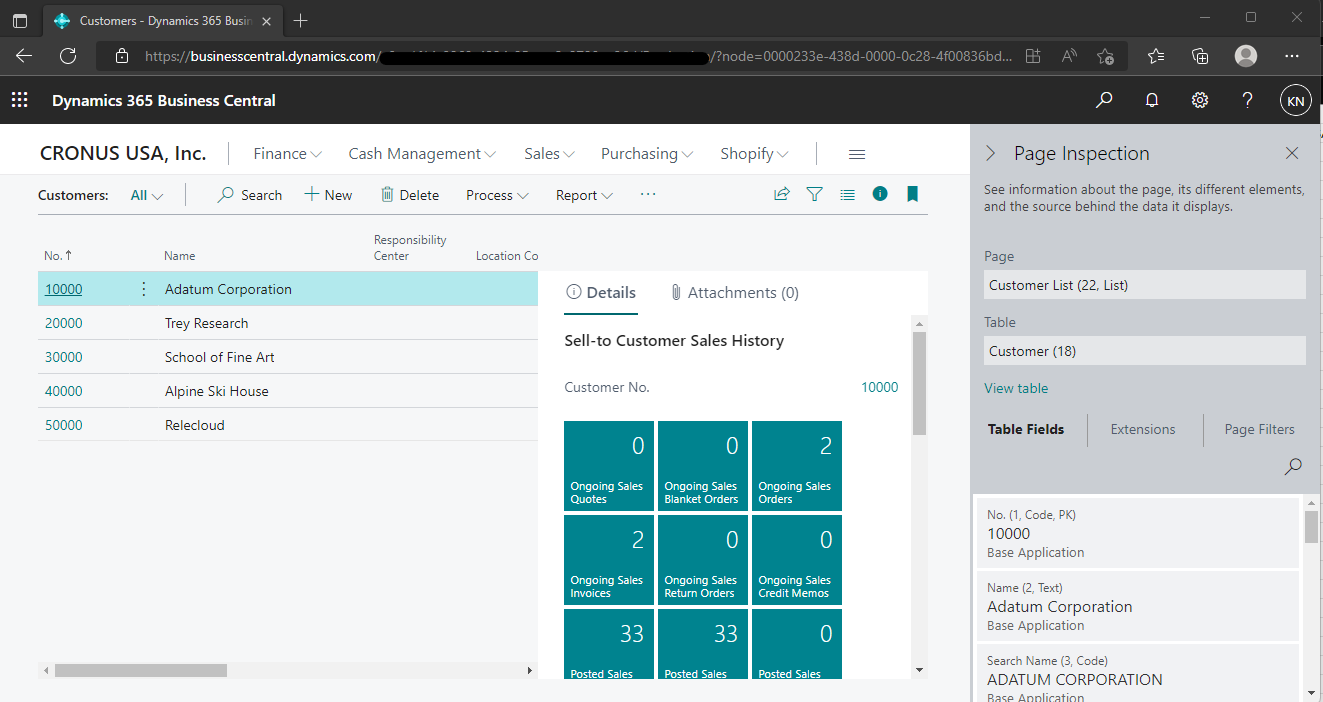This screenshot has height=702, width=1323.
Task: Open browser collections icon
Action: pos(1201,56)
